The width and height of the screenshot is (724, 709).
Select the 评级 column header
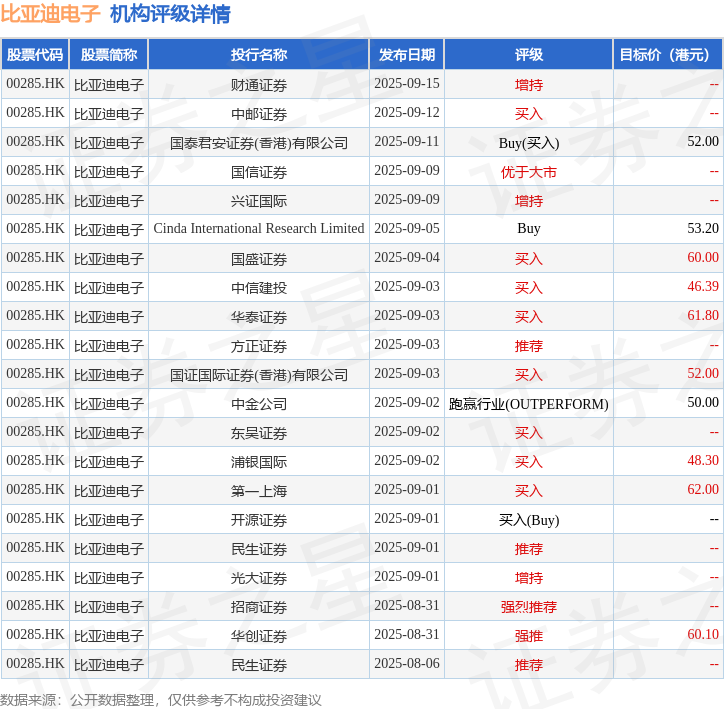pos(529,54)
